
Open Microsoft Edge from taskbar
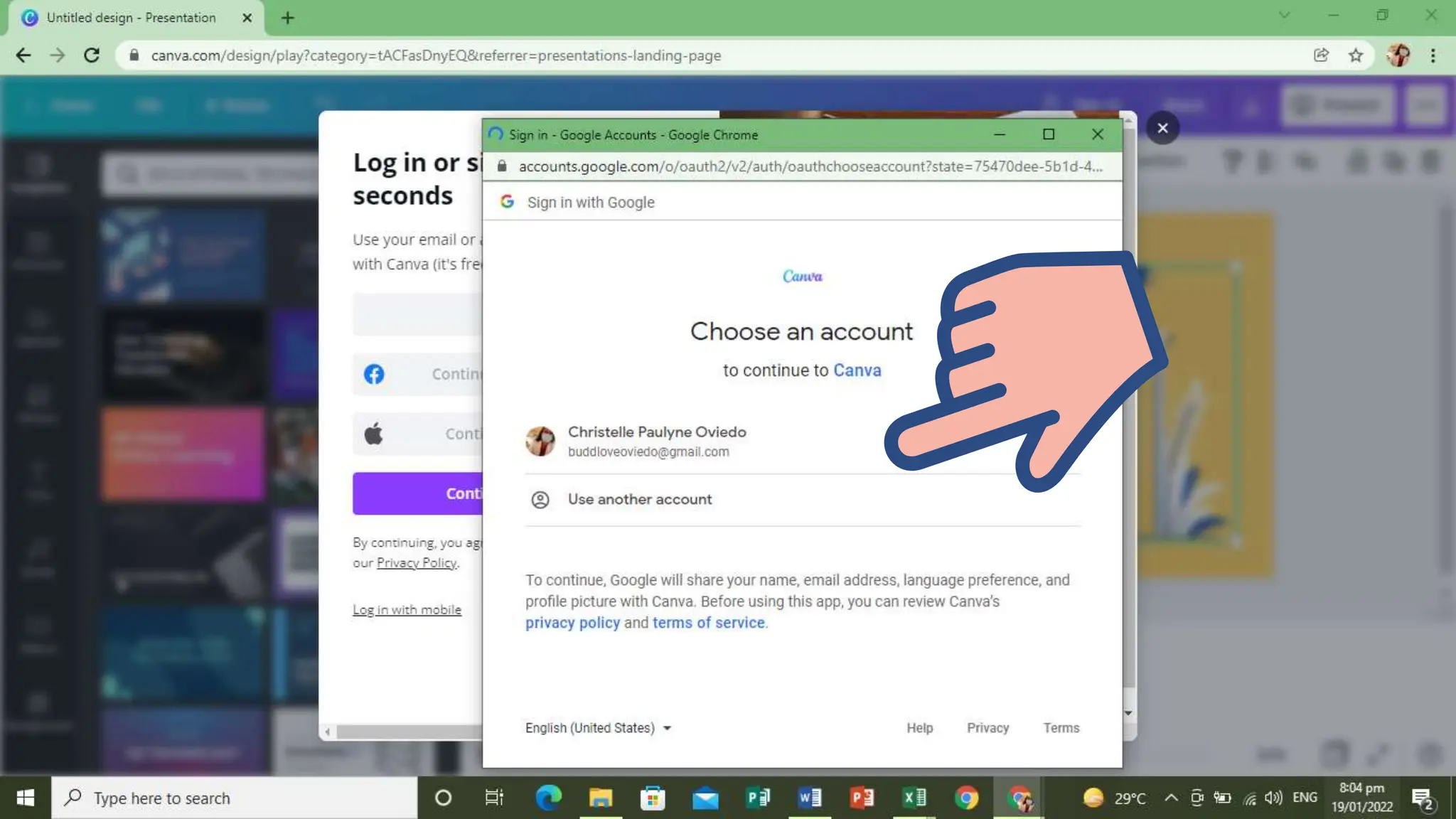(x=548, y=798)
